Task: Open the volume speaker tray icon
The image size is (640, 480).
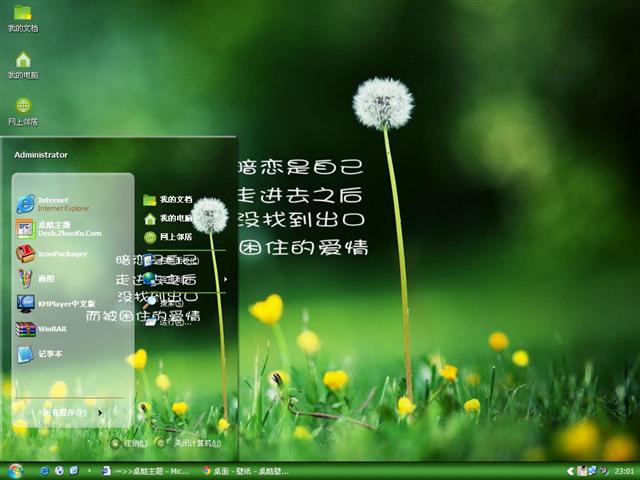Action: pyautogui.click(x=603, y=471)
